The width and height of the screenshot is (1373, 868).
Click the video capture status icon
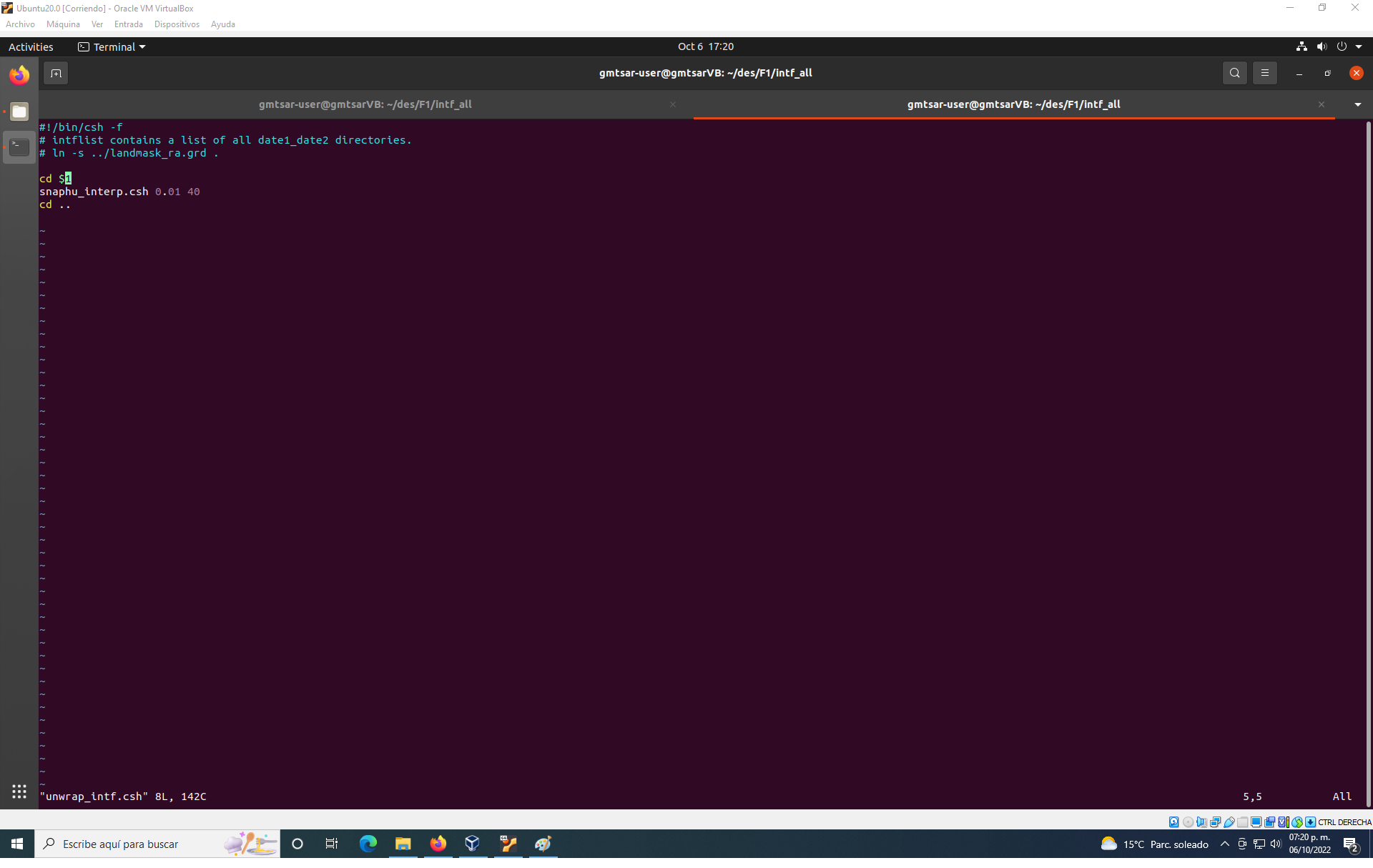pos(1269,822)
